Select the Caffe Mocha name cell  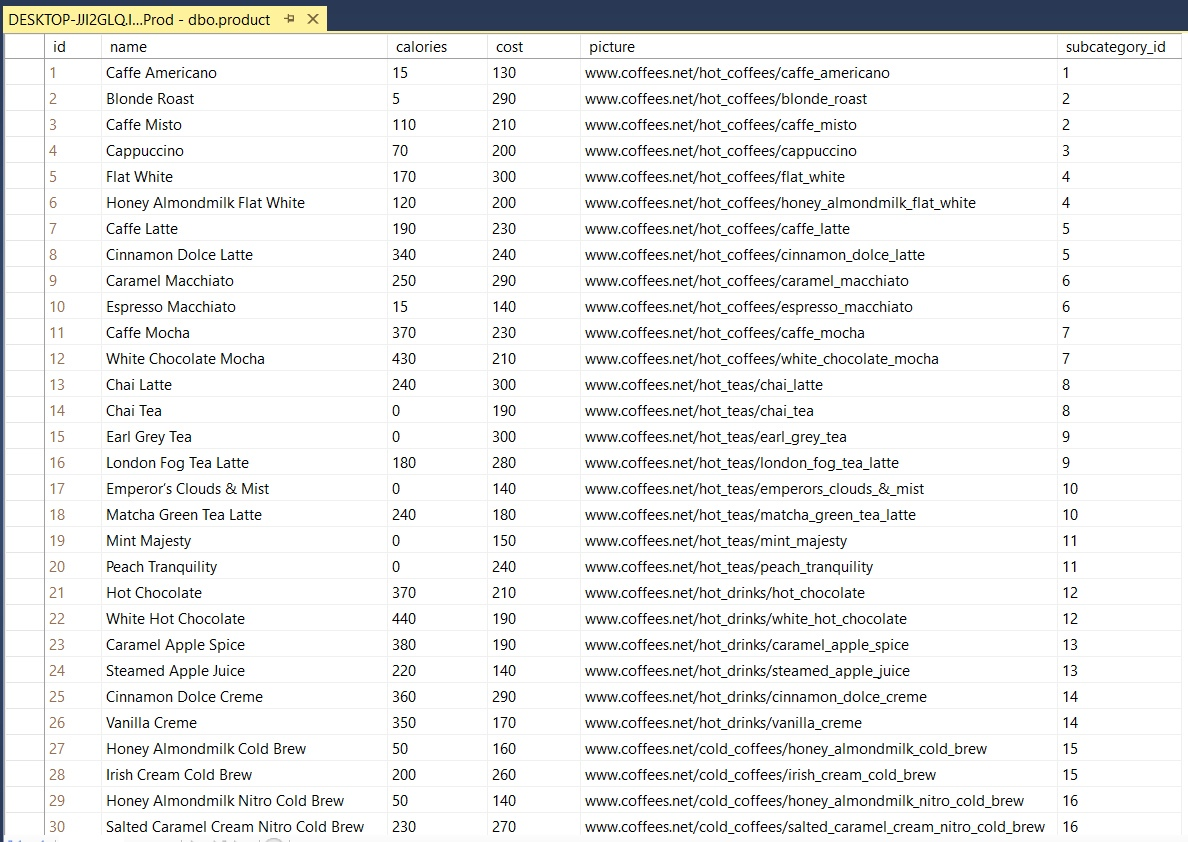point(244,333)
